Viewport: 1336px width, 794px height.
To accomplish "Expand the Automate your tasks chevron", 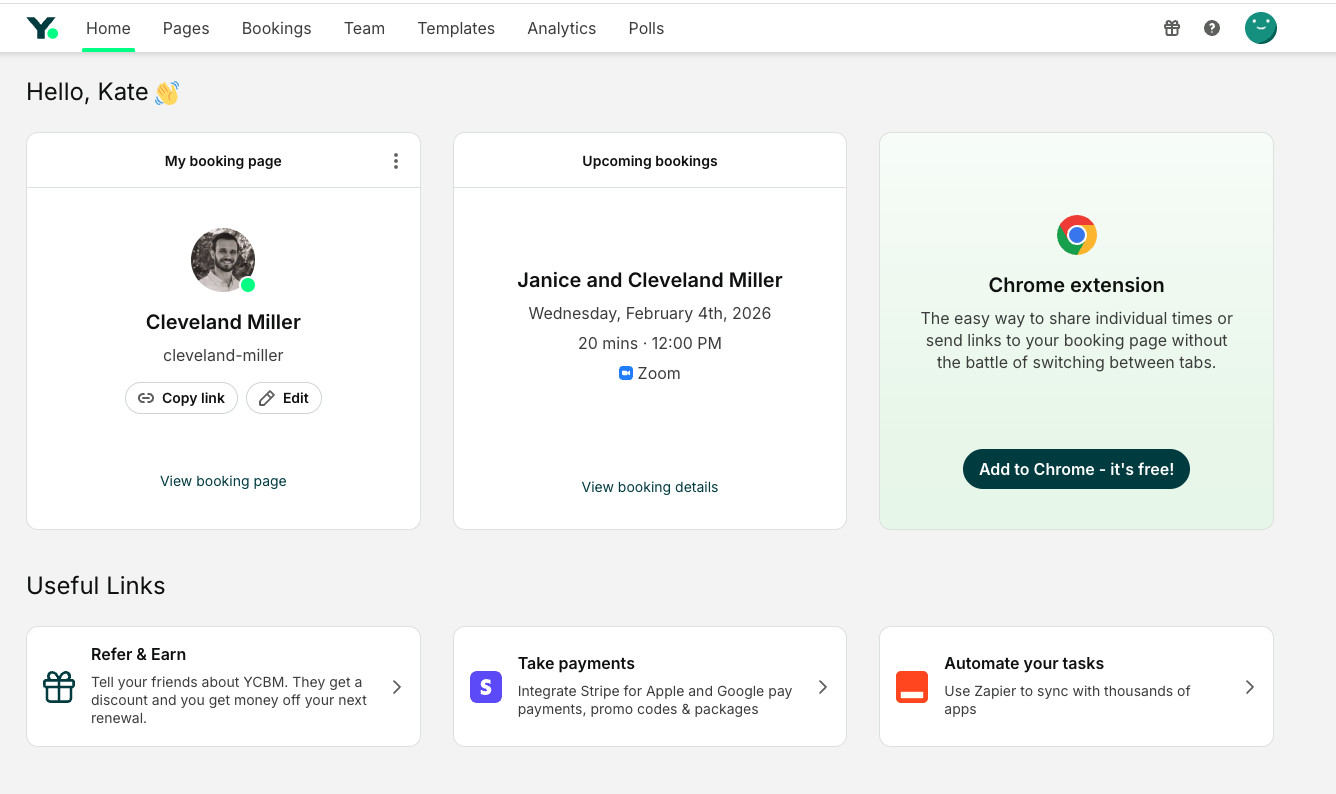I will [x=1249, y=687].
